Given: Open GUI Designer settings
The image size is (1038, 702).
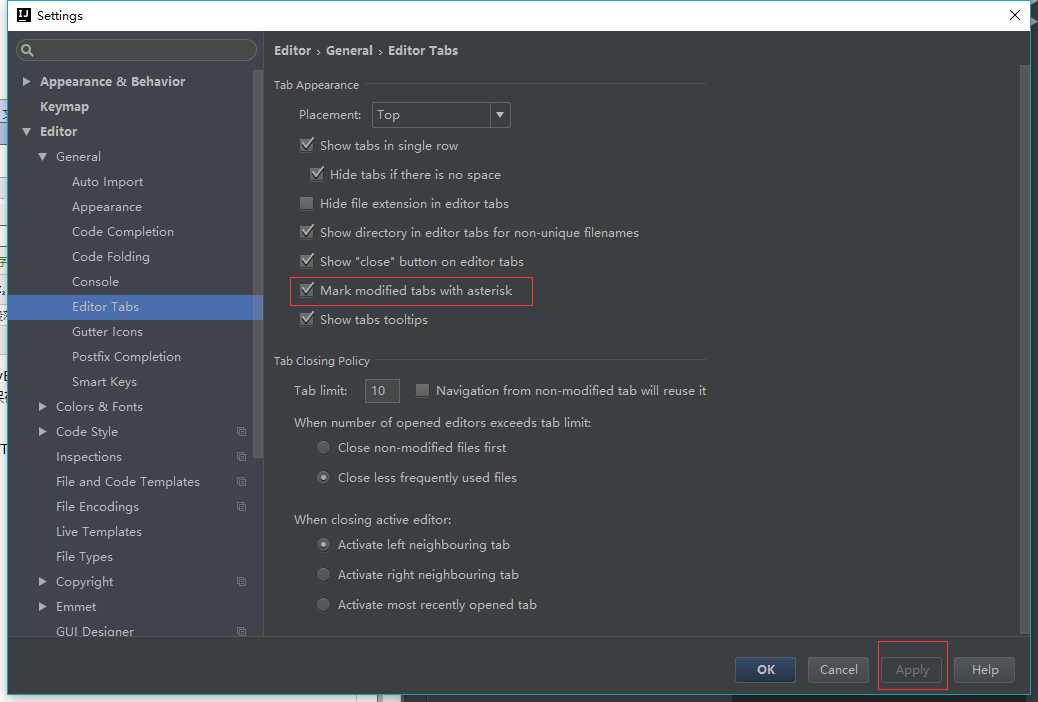Looking at the screenshot, I should point(95,631).
